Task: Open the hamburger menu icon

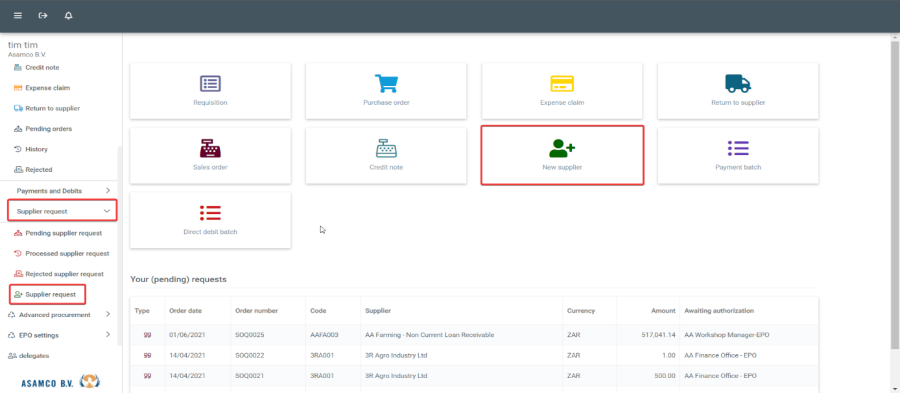Action: (18, 15)
